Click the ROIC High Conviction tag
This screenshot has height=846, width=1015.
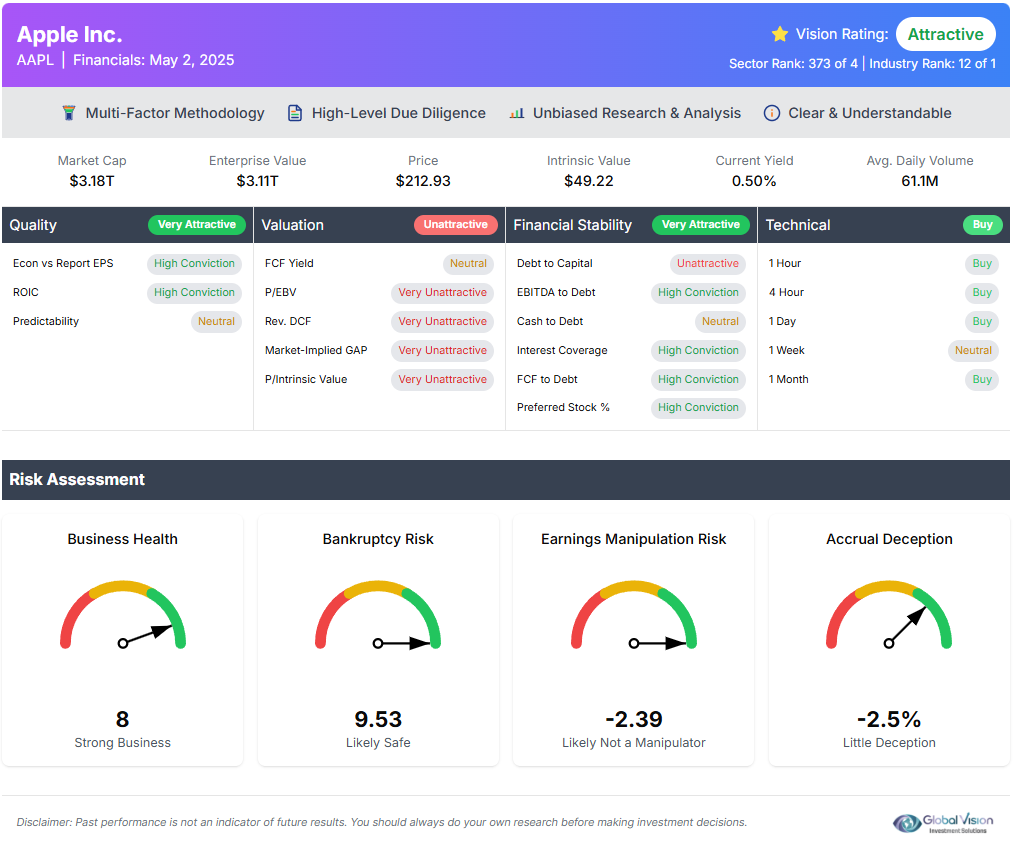194,293
